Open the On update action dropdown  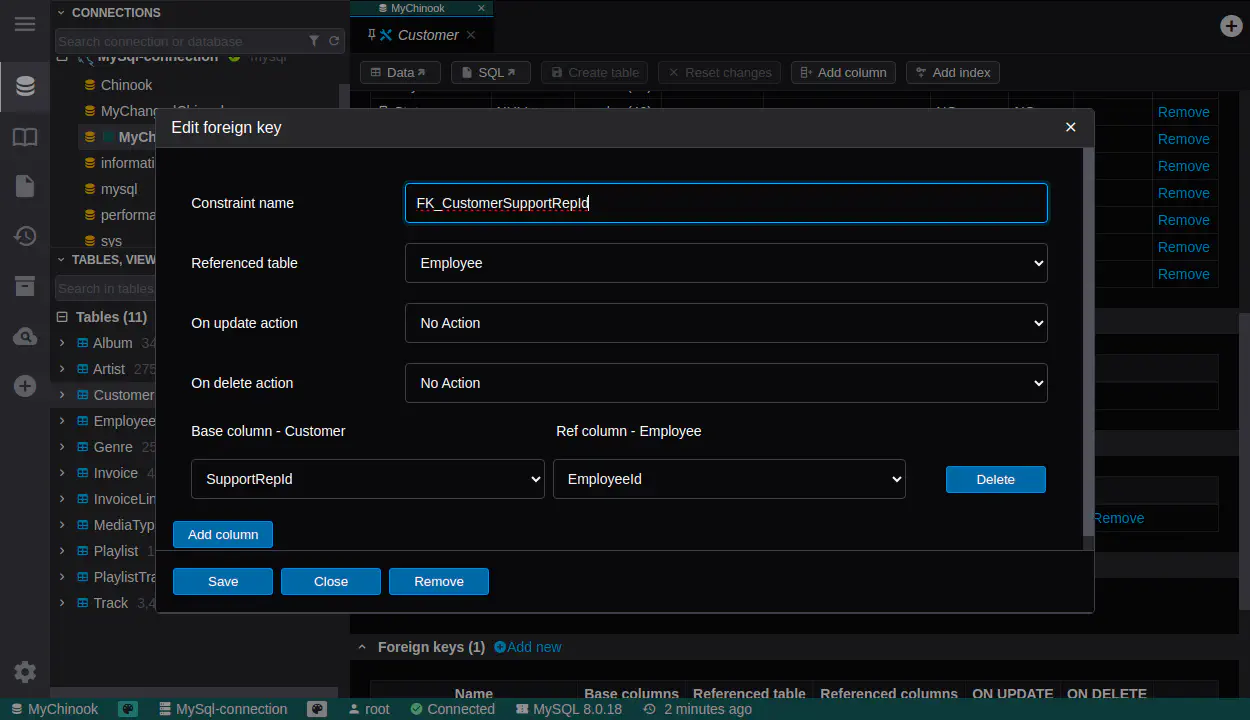pos(725,323)
